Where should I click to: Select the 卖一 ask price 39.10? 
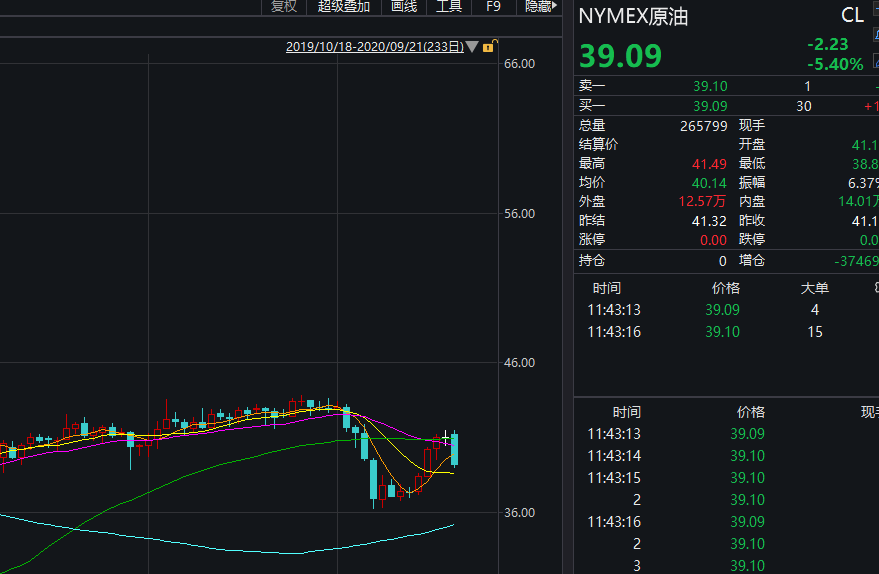click(710, 87)
